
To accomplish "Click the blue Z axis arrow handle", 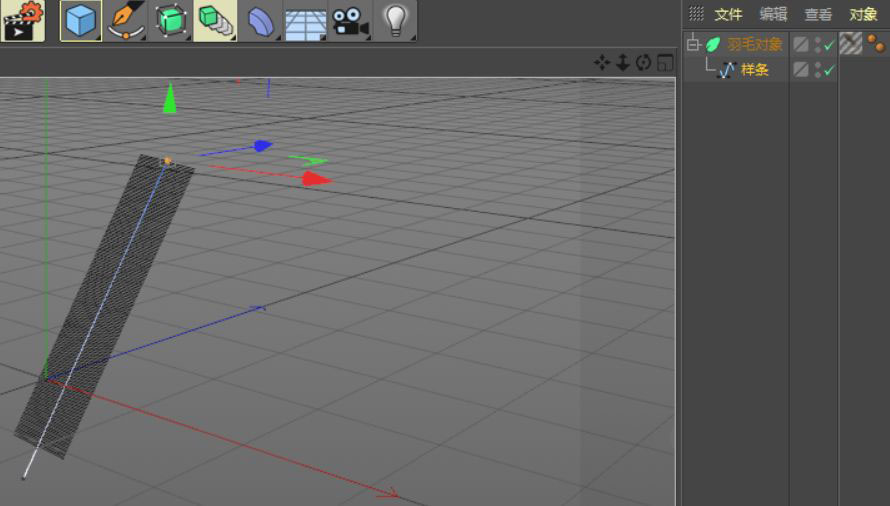I will pyautogui.click(x=263, y=146).
